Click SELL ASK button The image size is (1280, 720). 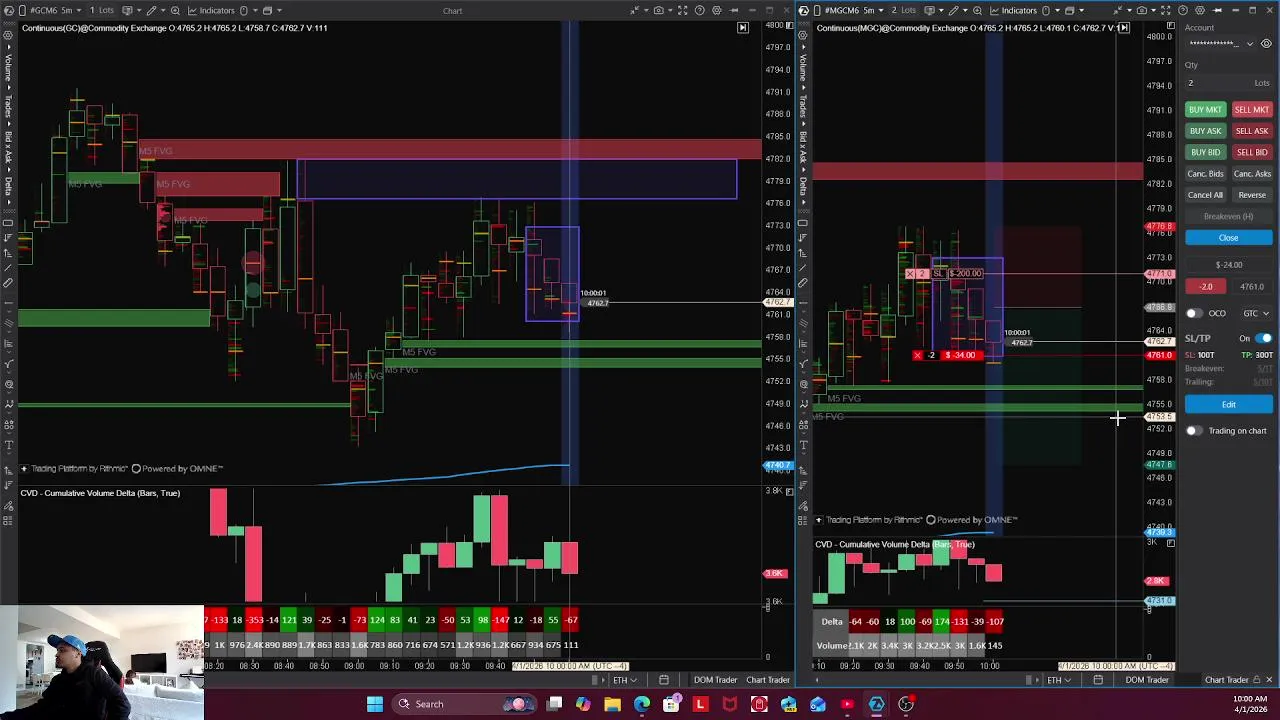point(1251,131)
